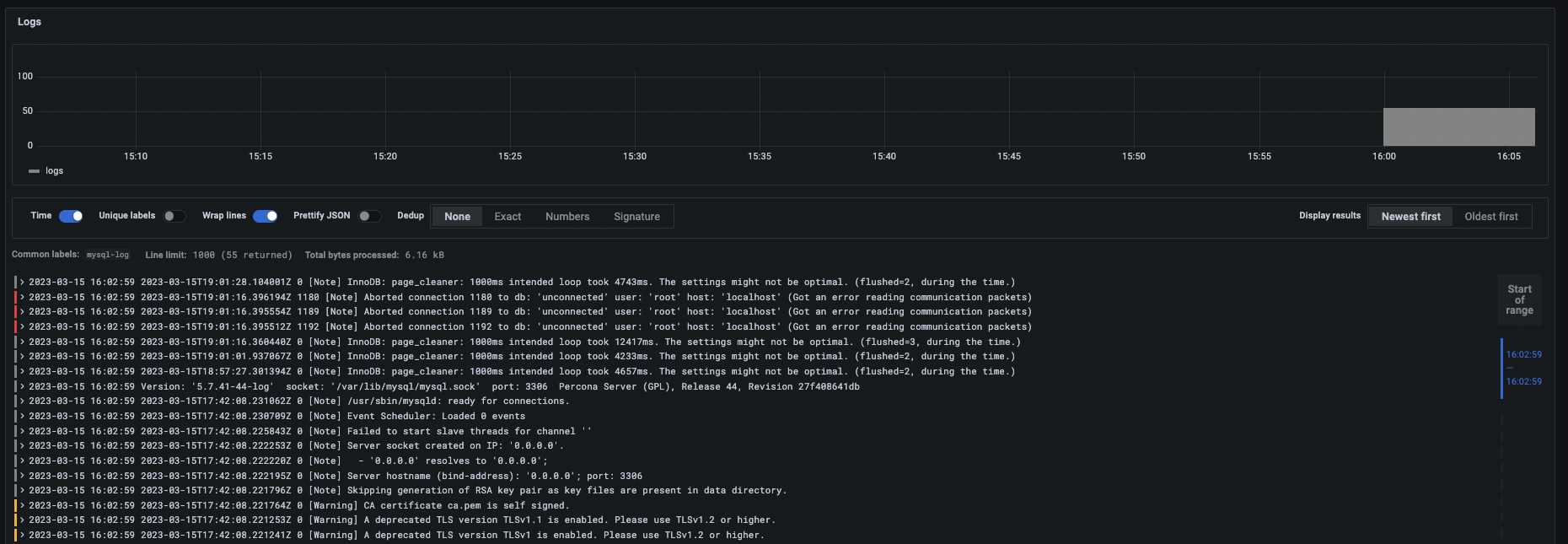Expand the page_cleaner 4743ms log row
This screenshot has width=1568, height=544.
point(23,283)
